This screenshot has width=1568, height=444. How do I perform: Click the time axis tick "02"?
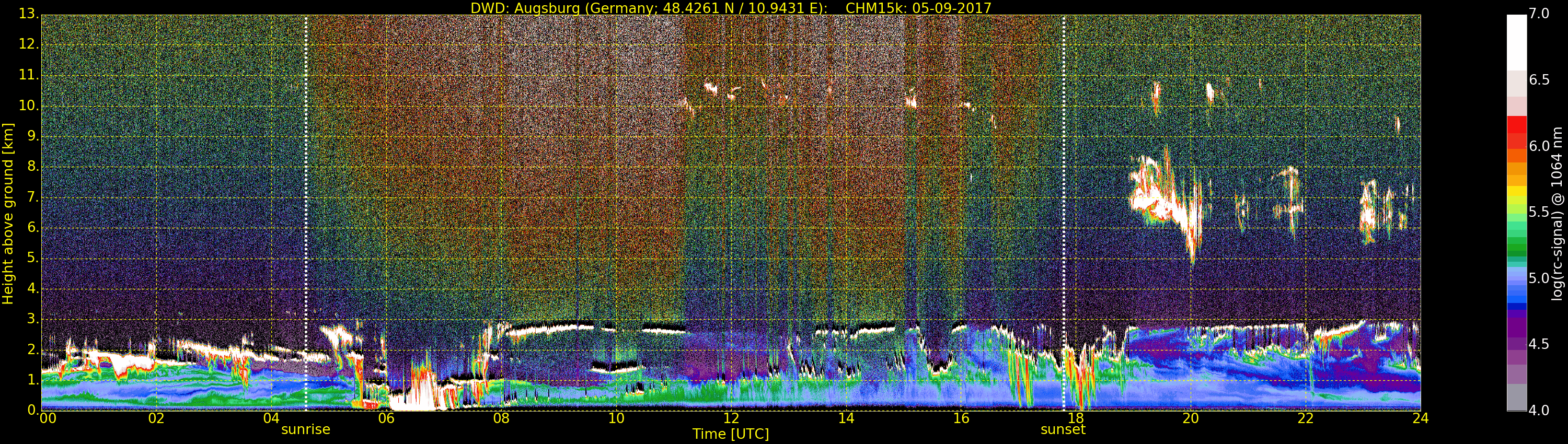pyautogui.click(x=156, y=418)
